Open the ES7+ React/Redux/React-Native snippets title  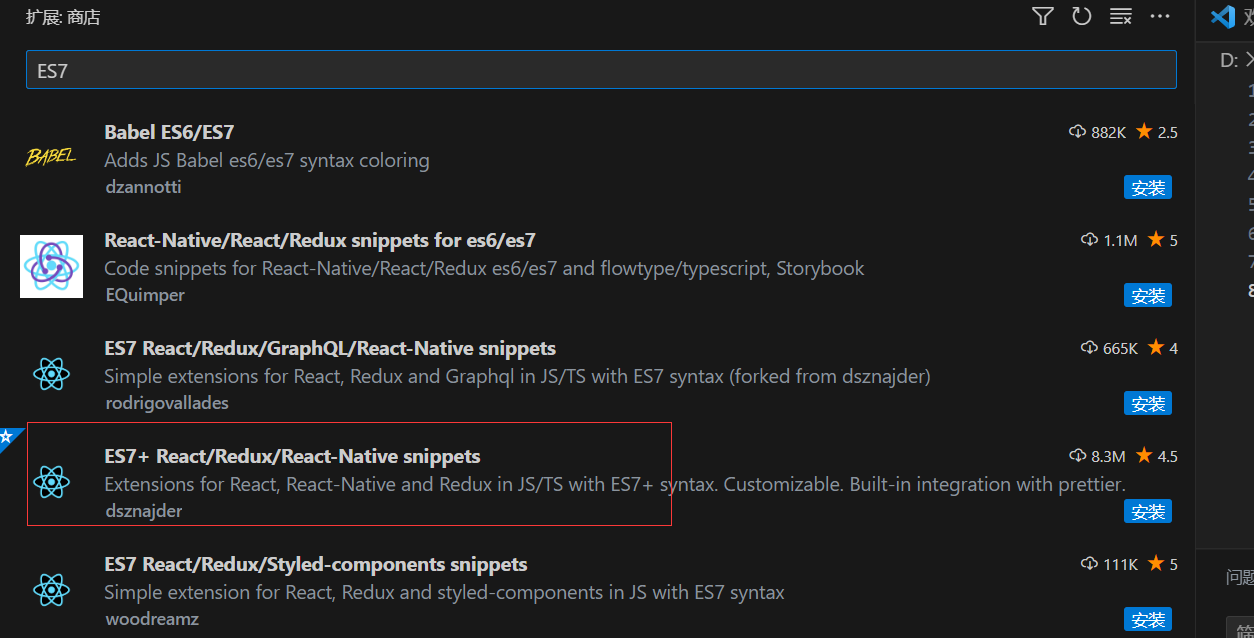(x=292, y=456)
